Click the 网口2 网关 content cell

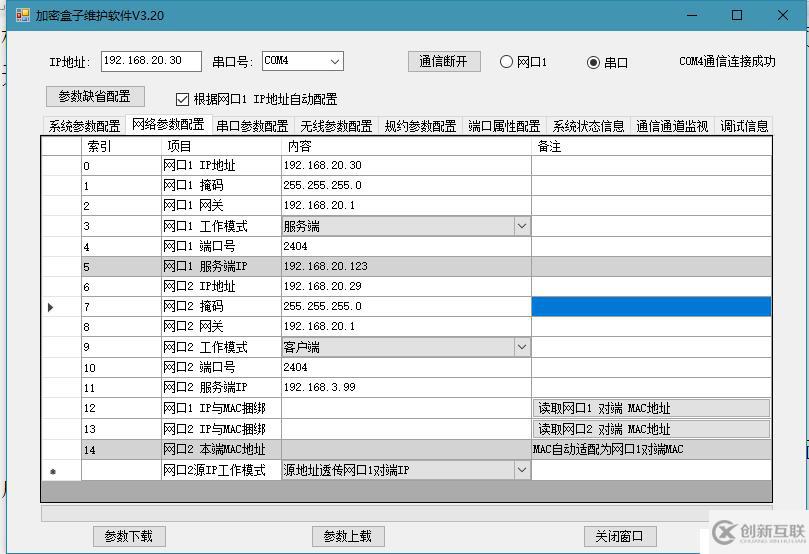[406, 327]
